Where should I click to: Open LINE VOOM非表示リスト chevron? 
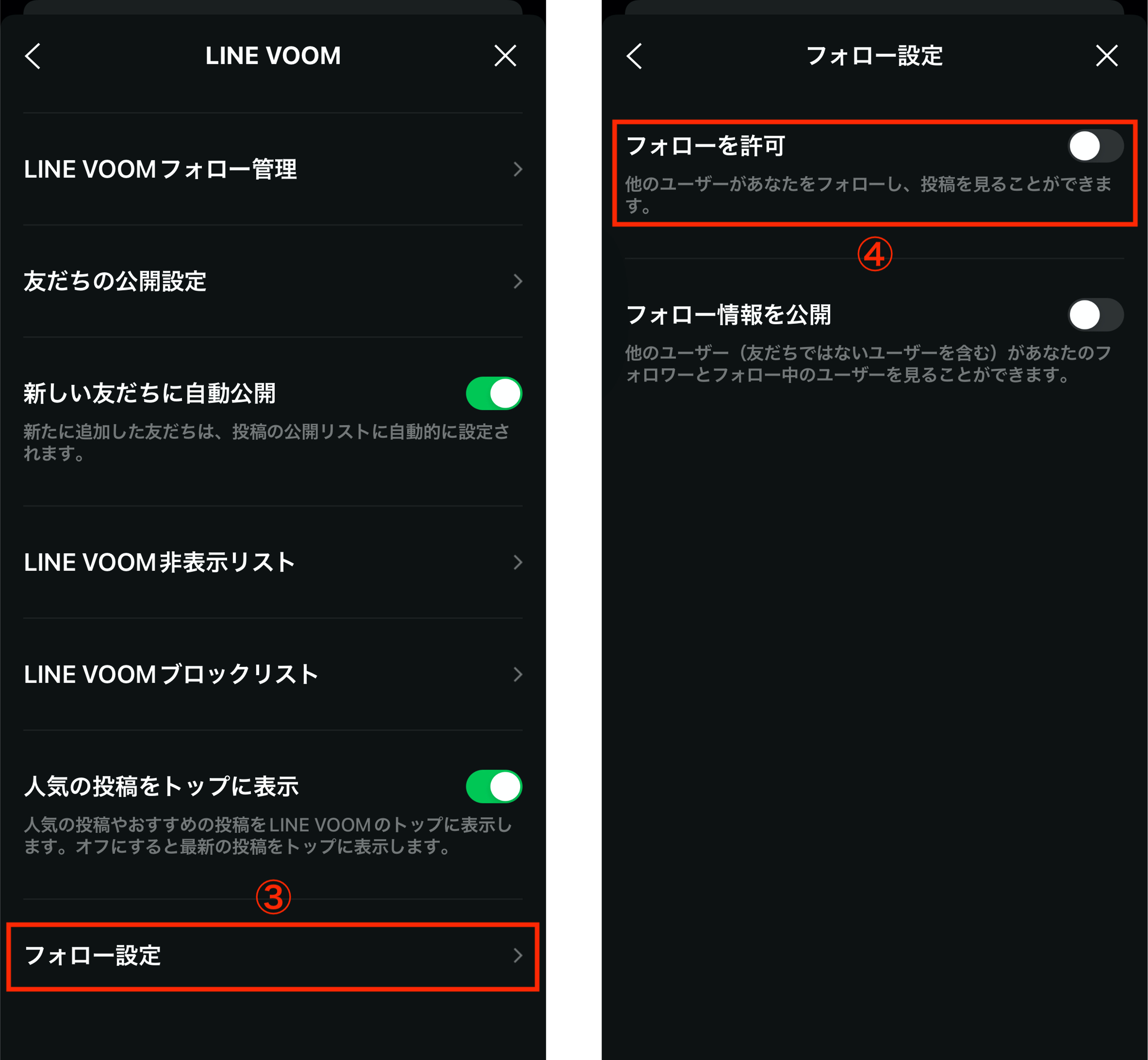pos(518,562)
